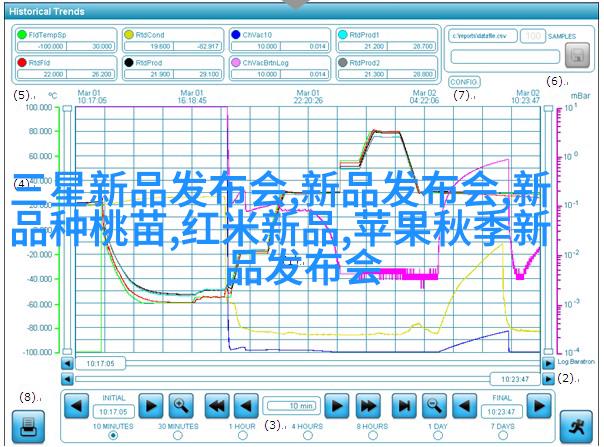This screenshot has height=447, width=604.
Task: Click the running man exit button
Action: 576,427
